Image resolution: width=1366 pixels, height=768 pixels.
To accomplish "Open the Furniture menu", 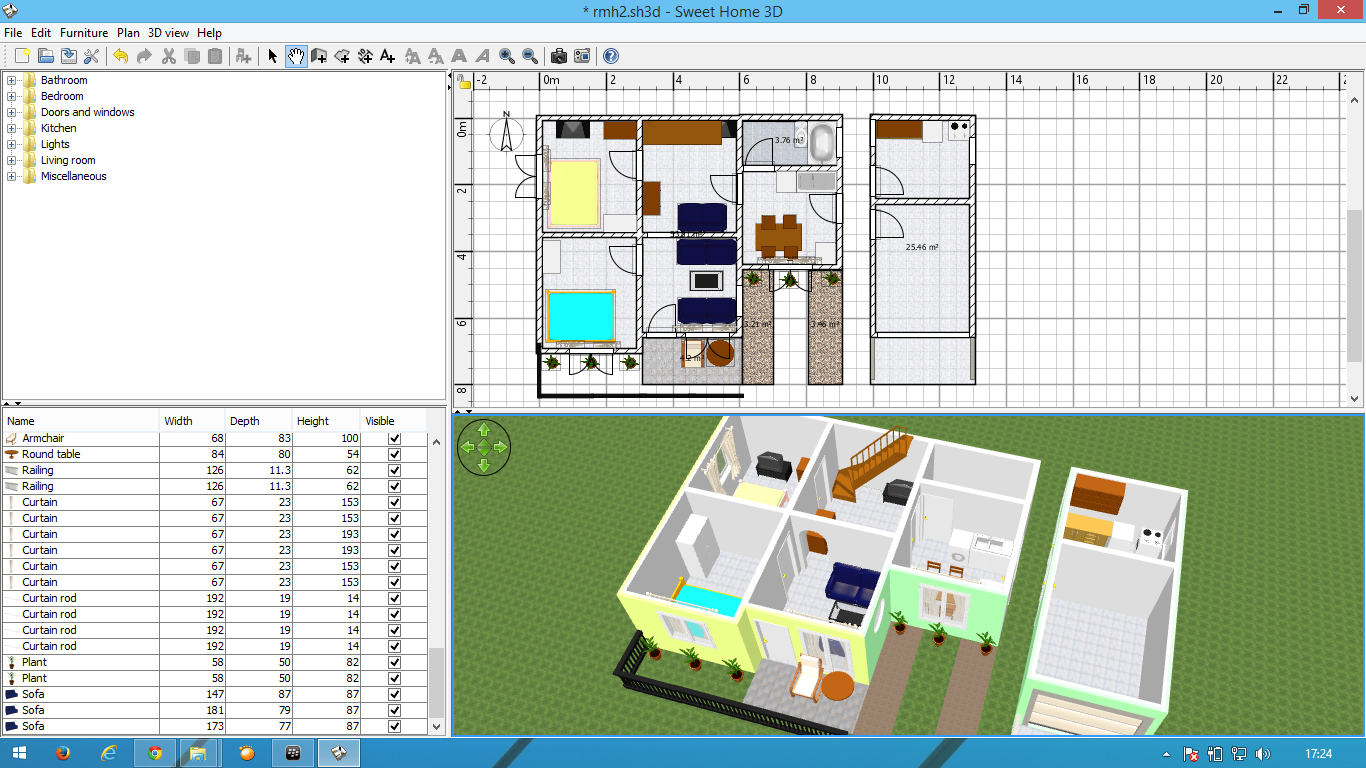I will [84, 33].
